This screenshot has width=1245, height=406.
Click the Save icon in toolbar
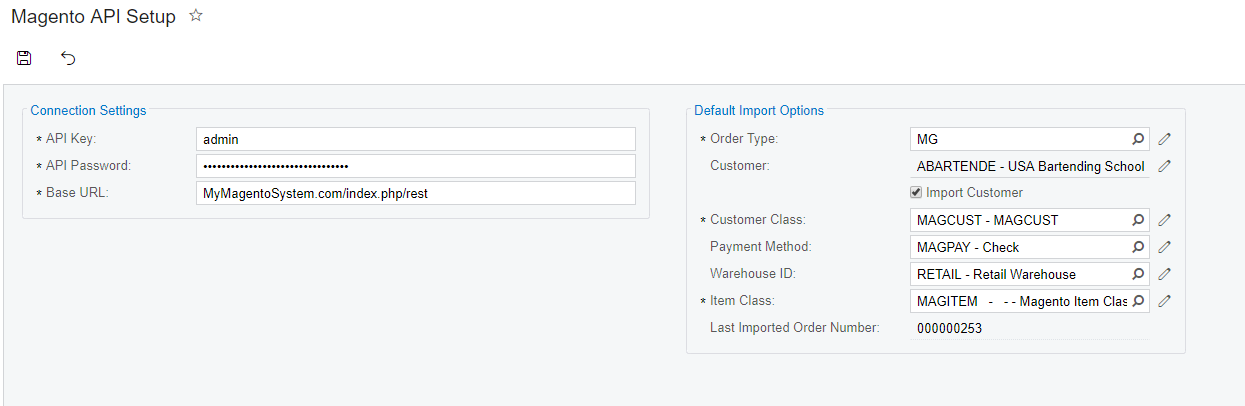pyautogui.click(x=24, y=58)
